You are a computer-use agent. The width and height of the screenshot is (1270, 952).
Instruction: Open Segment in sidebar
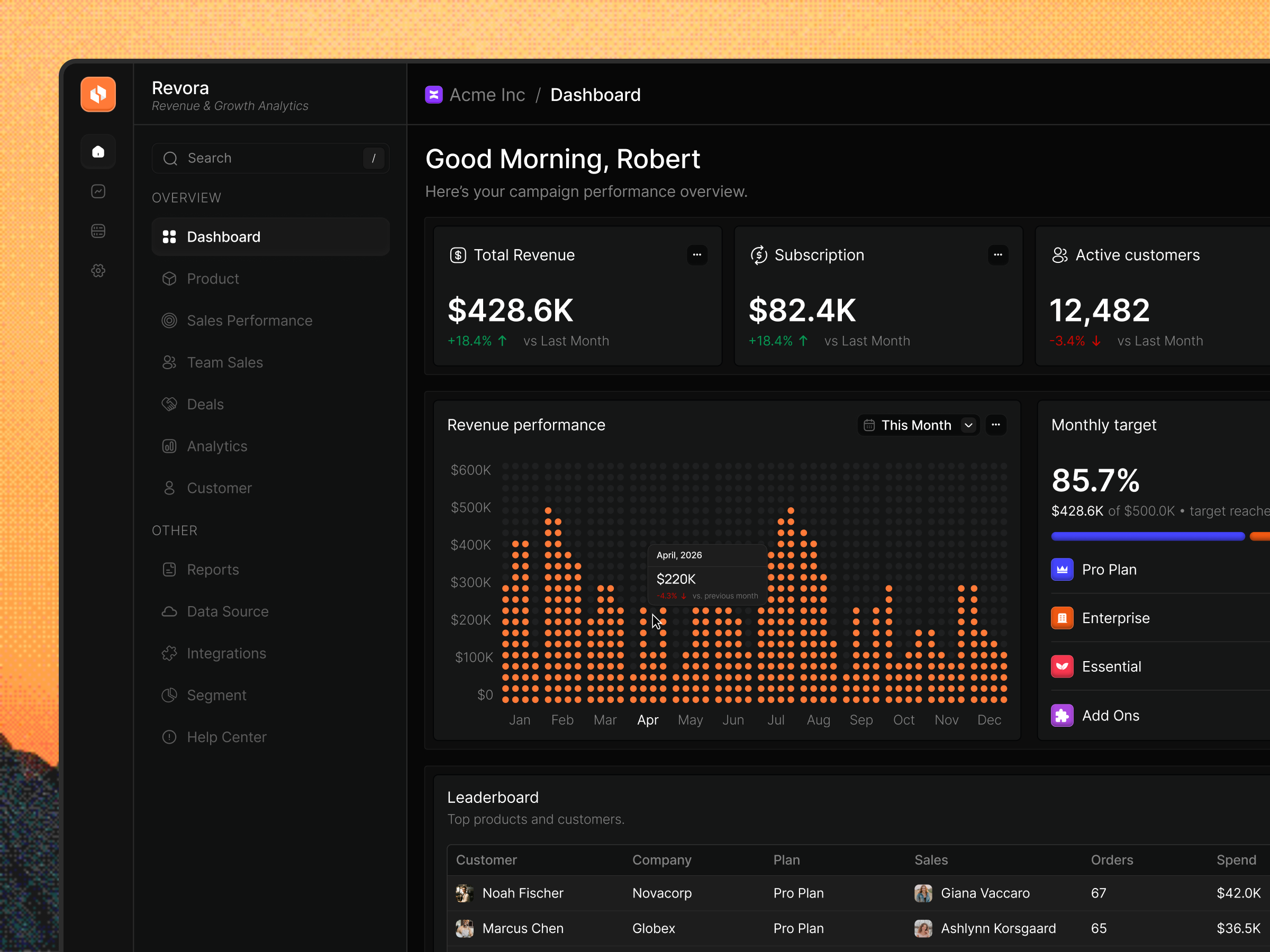coord(270,695)
